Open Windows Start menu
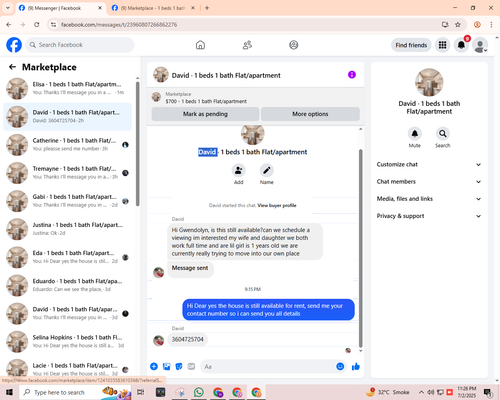Image resolution: width=500 pixels, height=400 pixels. 9,392
